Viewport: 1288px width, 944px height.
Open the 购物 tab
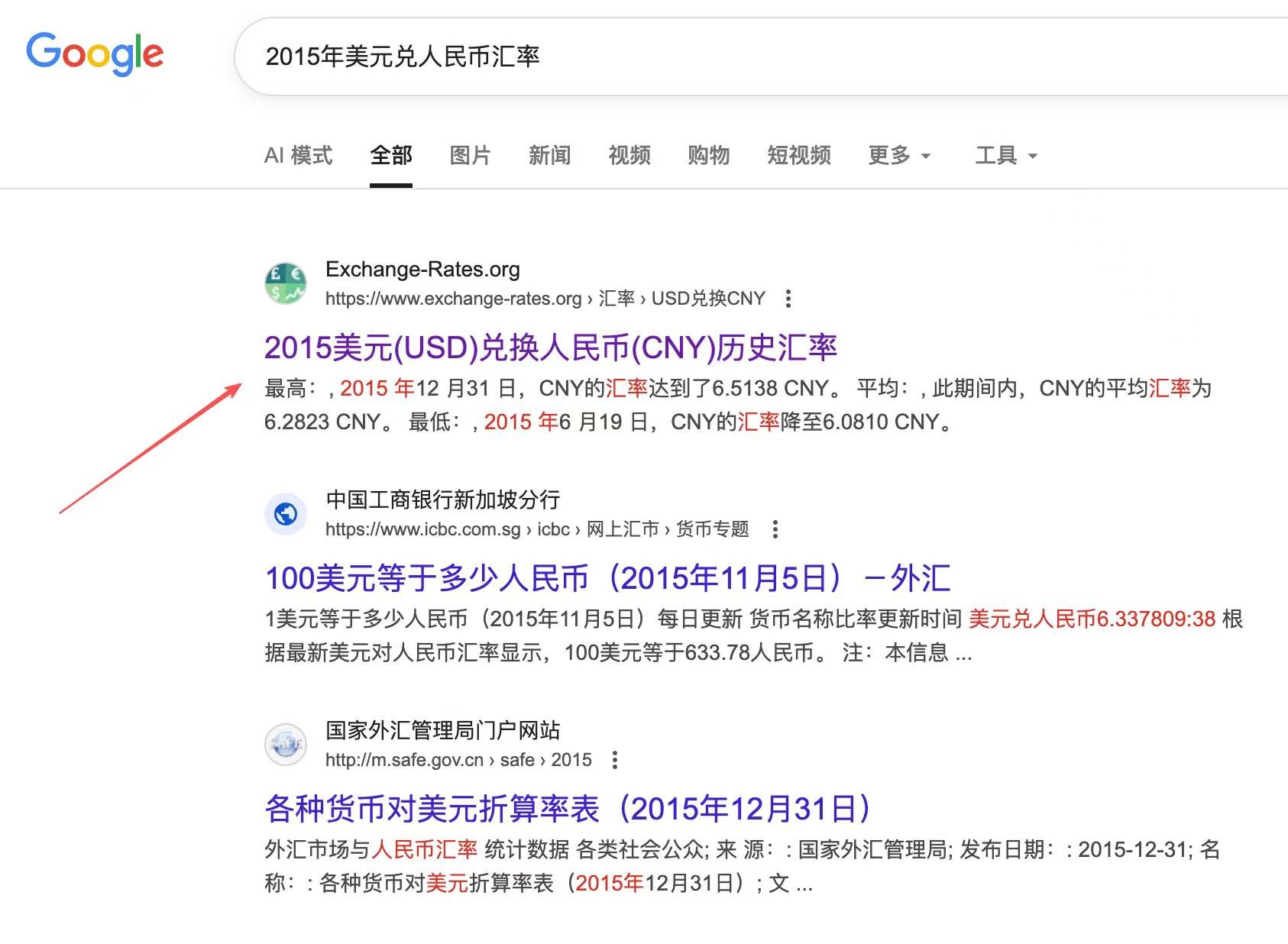[709, 156]
